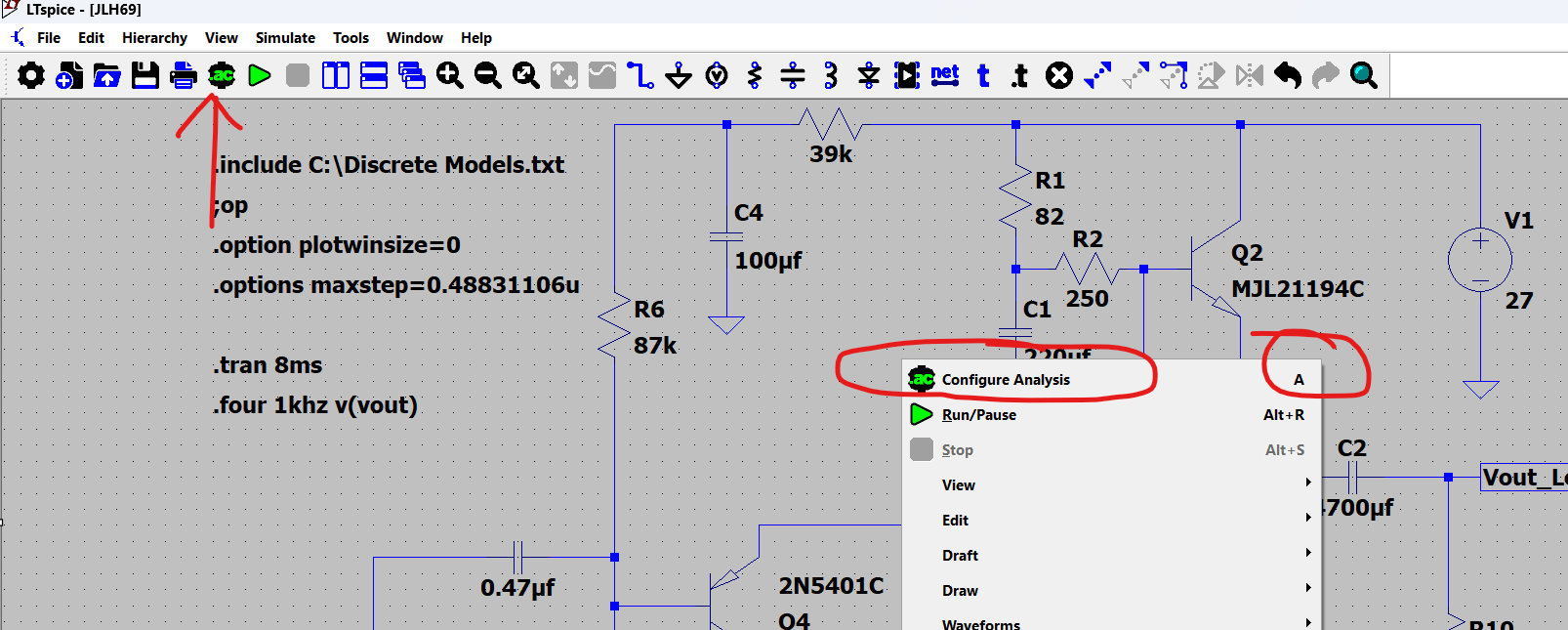Click the .options maxstep directive text
The image size is (1568, 630).
coord(396,285)
